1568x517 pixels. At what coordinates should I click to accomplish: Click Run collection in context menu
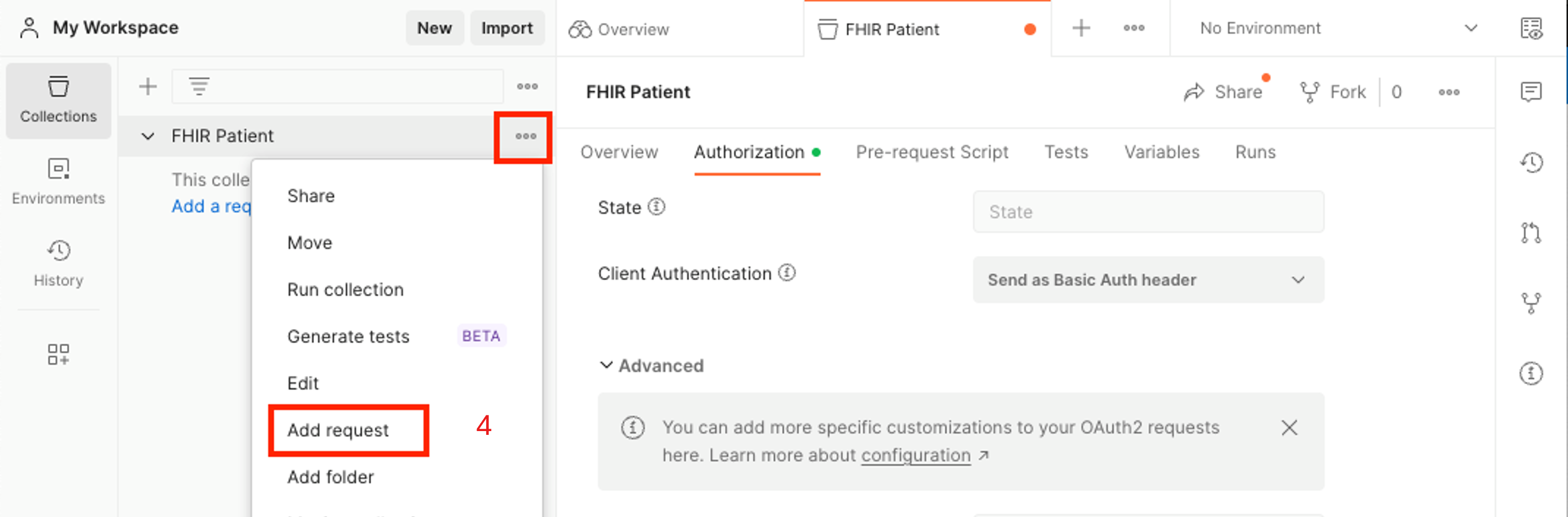coord(345,289)
